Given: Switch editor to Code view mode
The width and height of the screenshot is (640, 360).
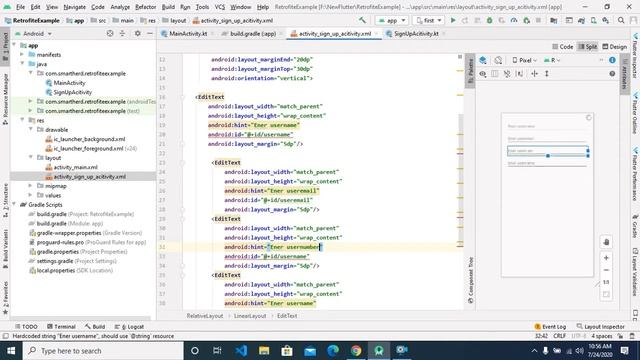Looking at the screenshot, I should click(x=562, y=47).
